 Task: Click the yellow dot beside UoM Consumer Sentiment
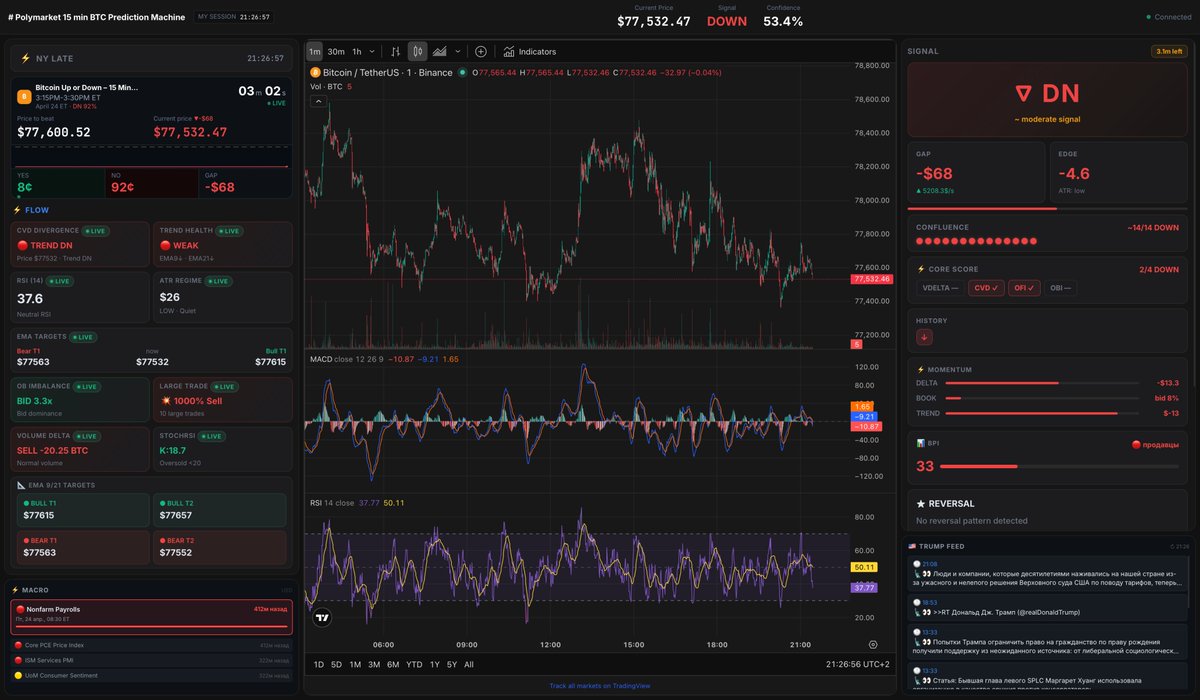coord(18,676)
